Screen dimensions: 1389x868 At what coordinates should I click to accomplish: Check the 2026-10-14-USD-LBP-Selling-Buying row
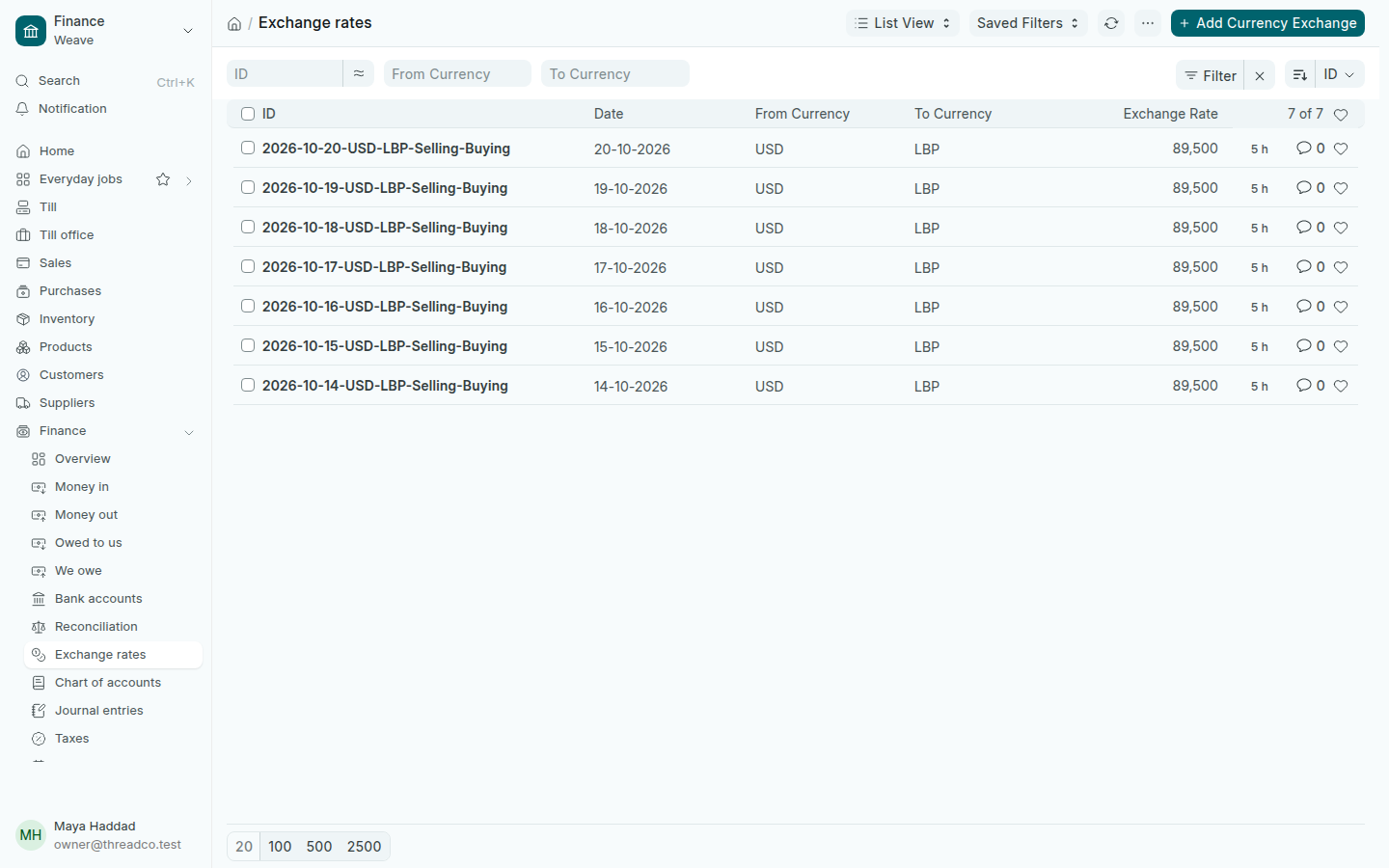(248, 386)
